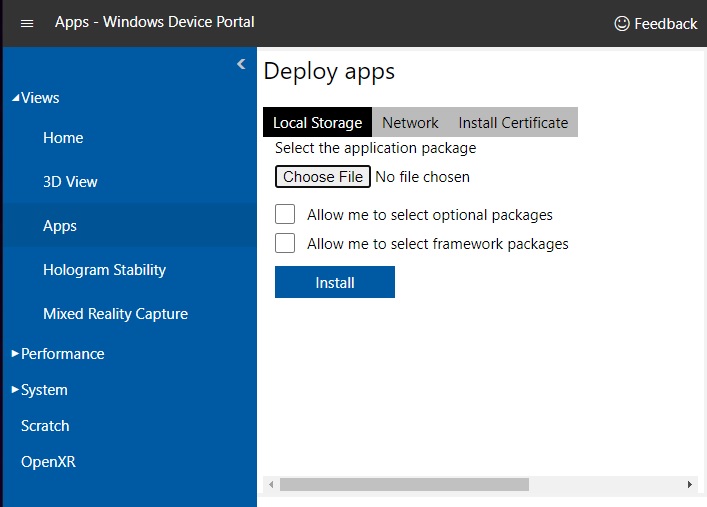Collapse the Views section triangle
The image size is (707, 507).
click(15, 97)
